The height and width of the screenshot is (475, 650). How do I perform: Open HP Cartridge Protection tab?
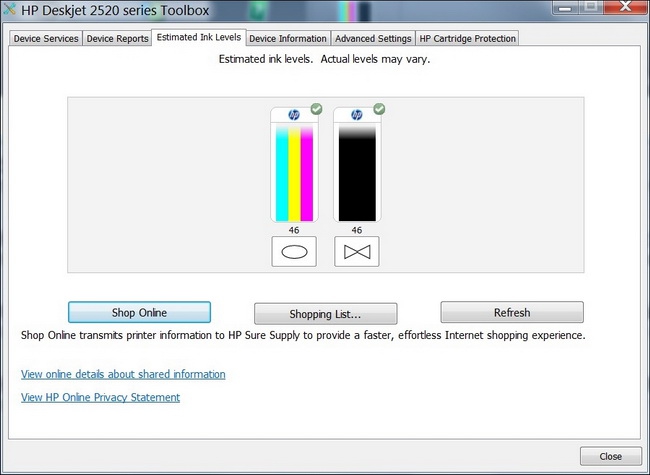467,39
